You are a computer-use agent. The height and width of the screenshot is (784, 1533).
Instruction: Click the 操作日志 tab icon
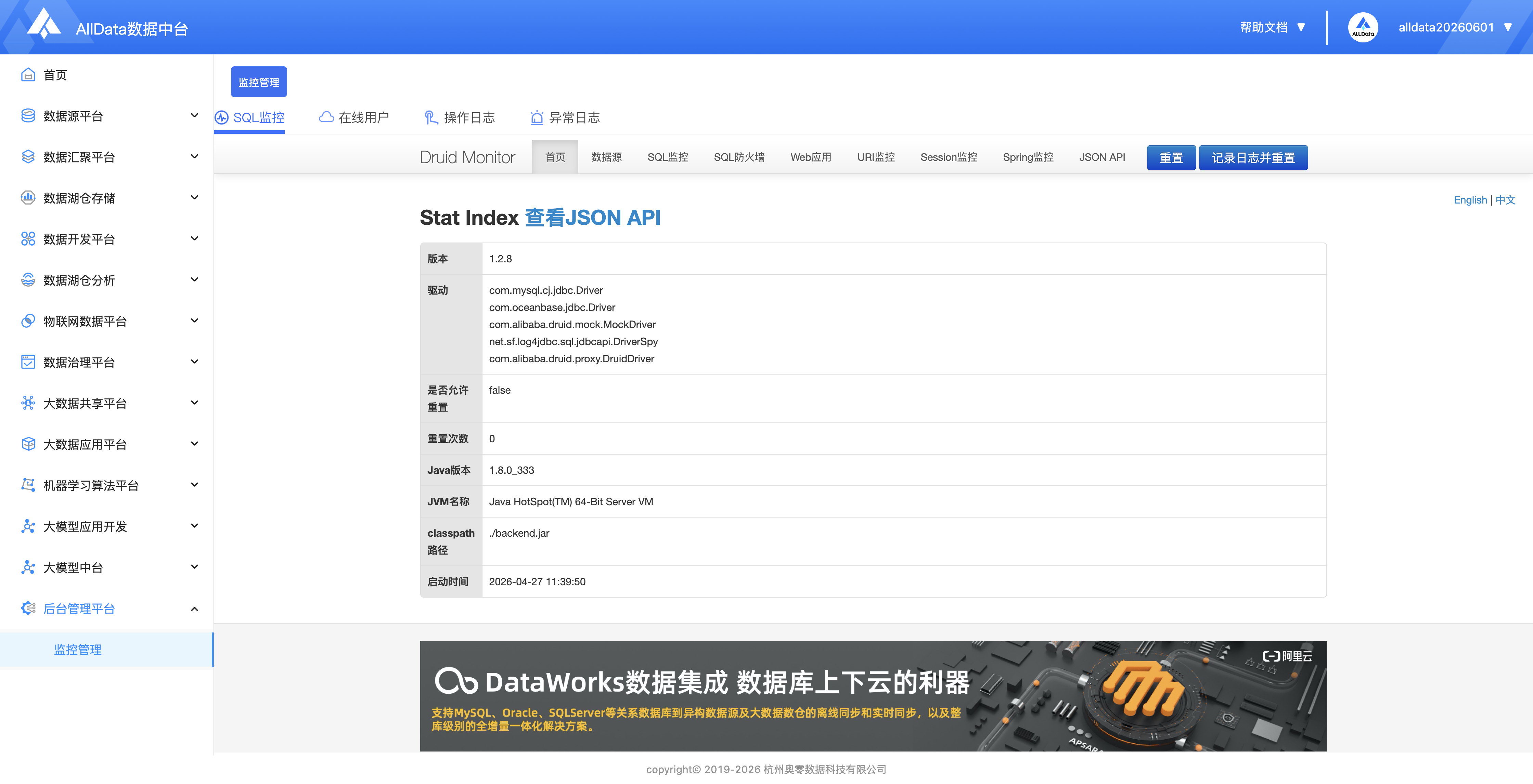431,117
